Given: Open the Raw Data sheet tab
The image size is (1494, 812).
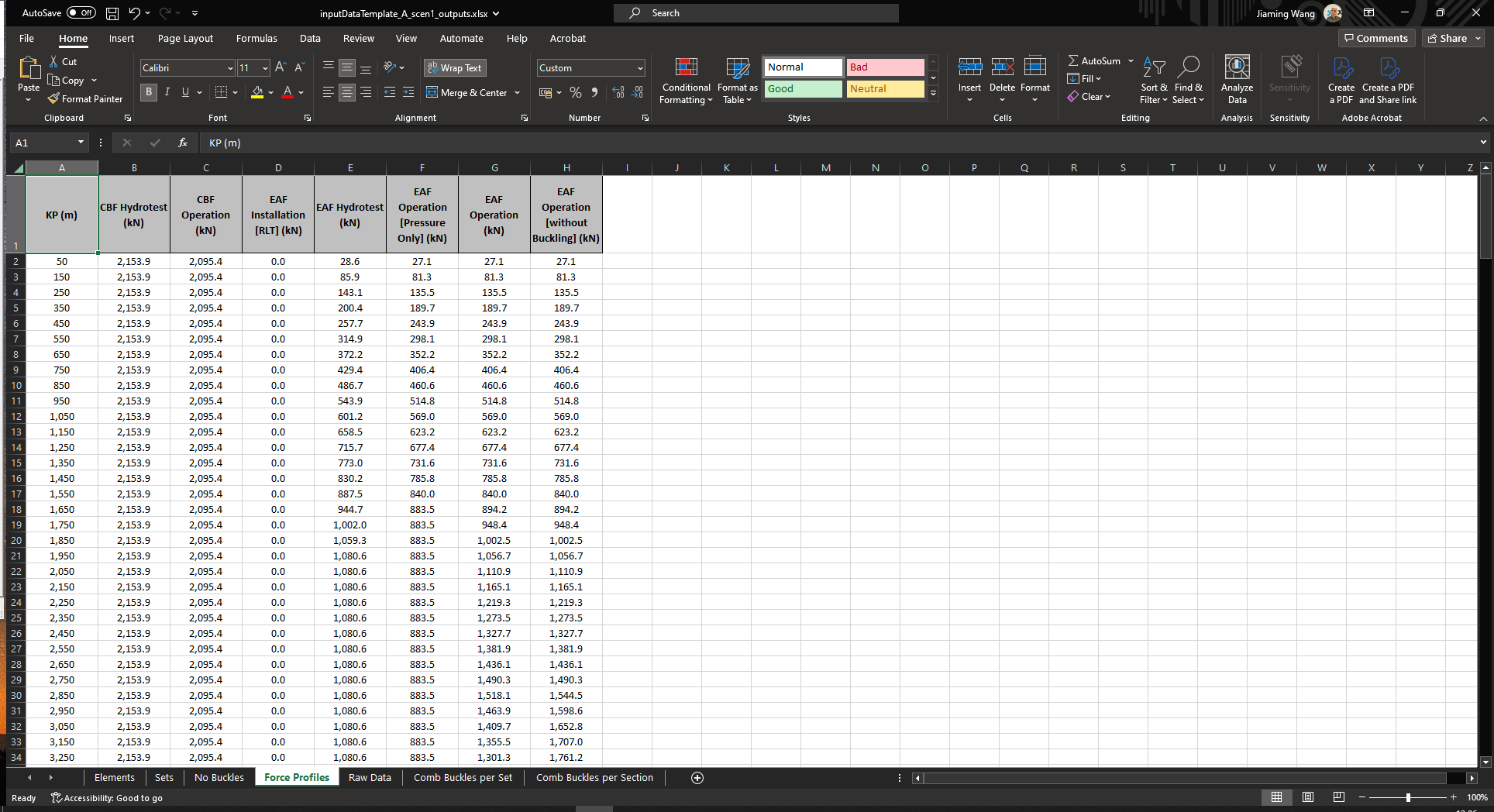Looking at the screenshot, I should [x=370, y=778].
